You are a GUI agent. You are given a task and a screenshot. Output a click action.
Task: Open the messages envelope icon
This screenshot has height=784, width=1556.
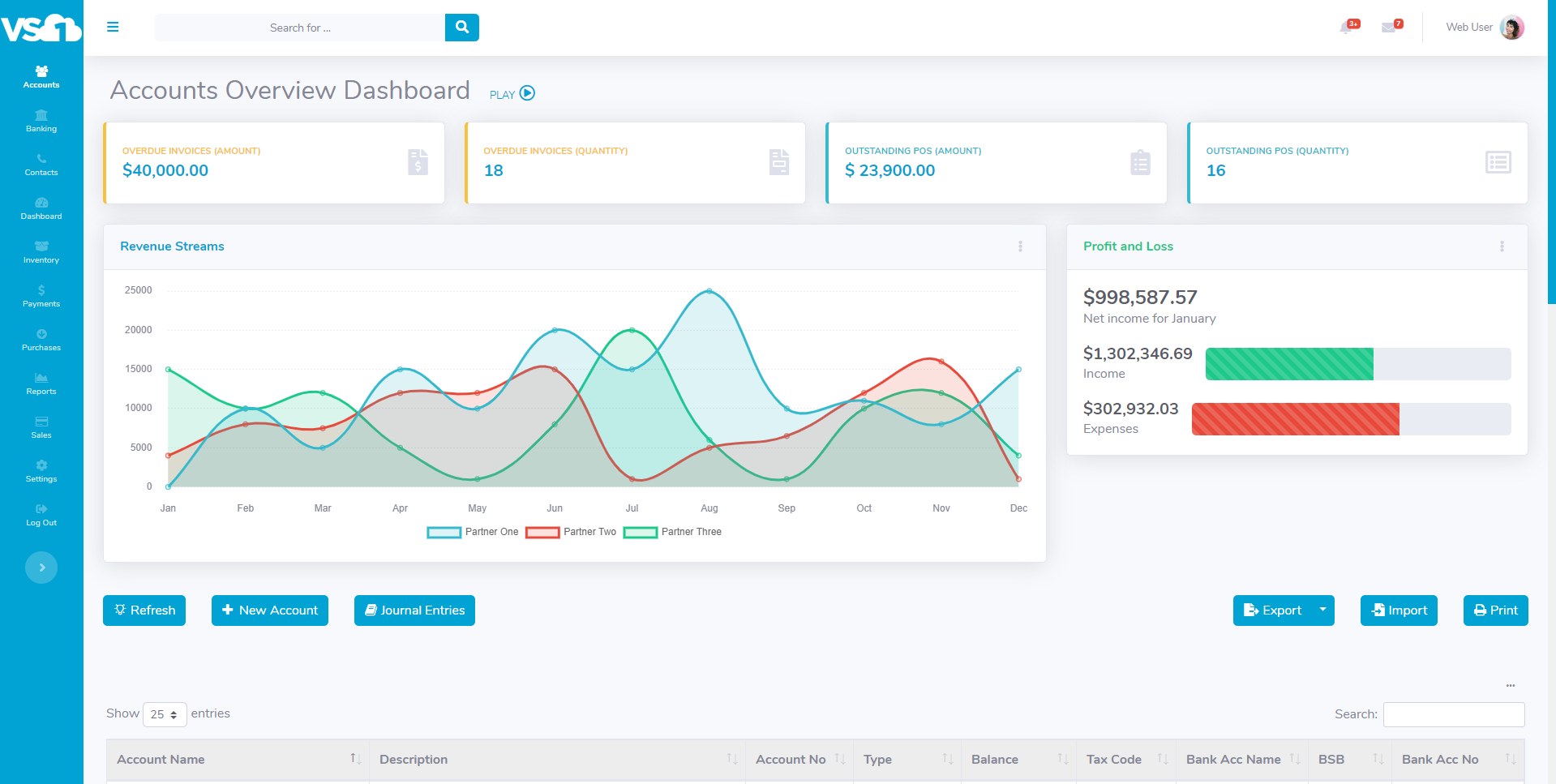click(x=1391, y=27)
